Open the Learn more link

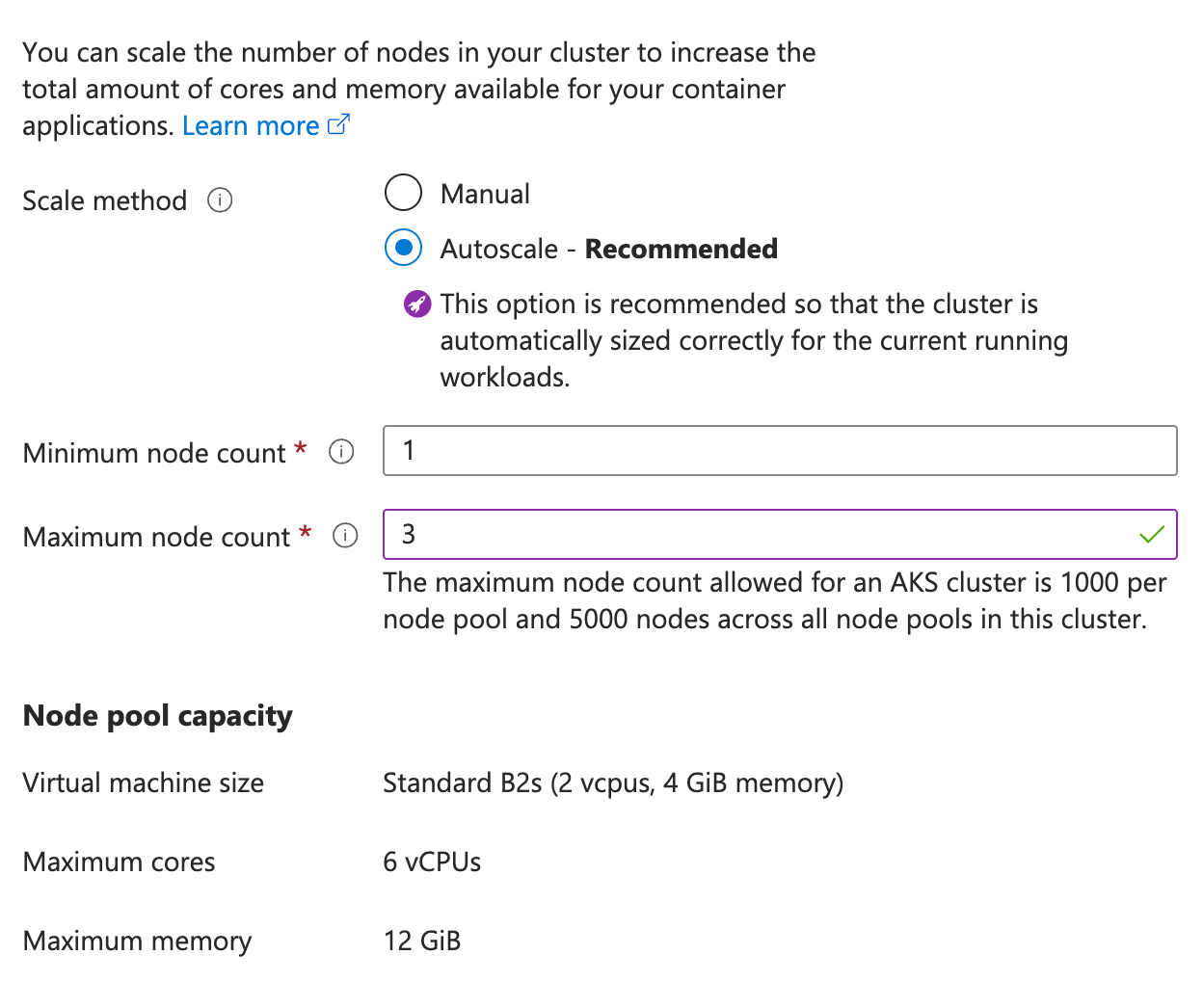[x=250, y=125]
